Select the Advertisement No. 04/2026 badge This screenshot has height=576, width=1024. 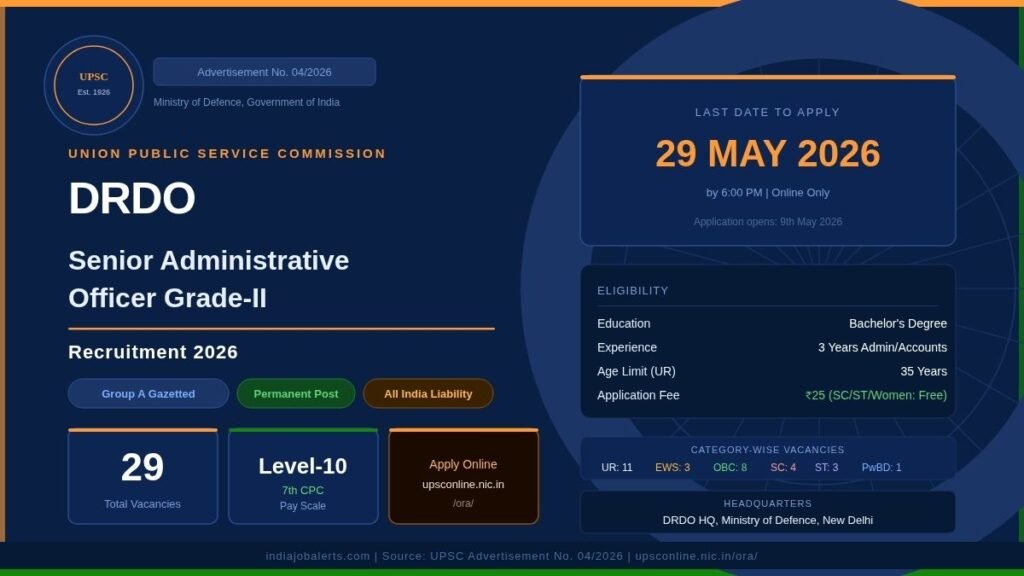(264, 72)
